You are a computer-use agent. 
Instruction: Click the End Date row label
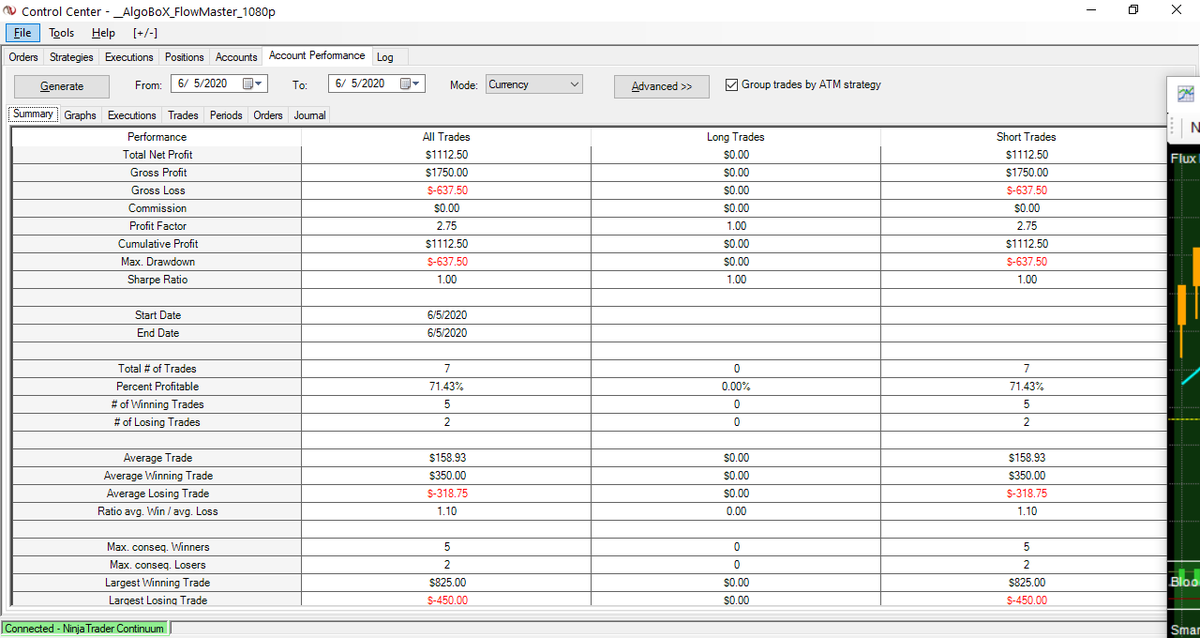158,333
